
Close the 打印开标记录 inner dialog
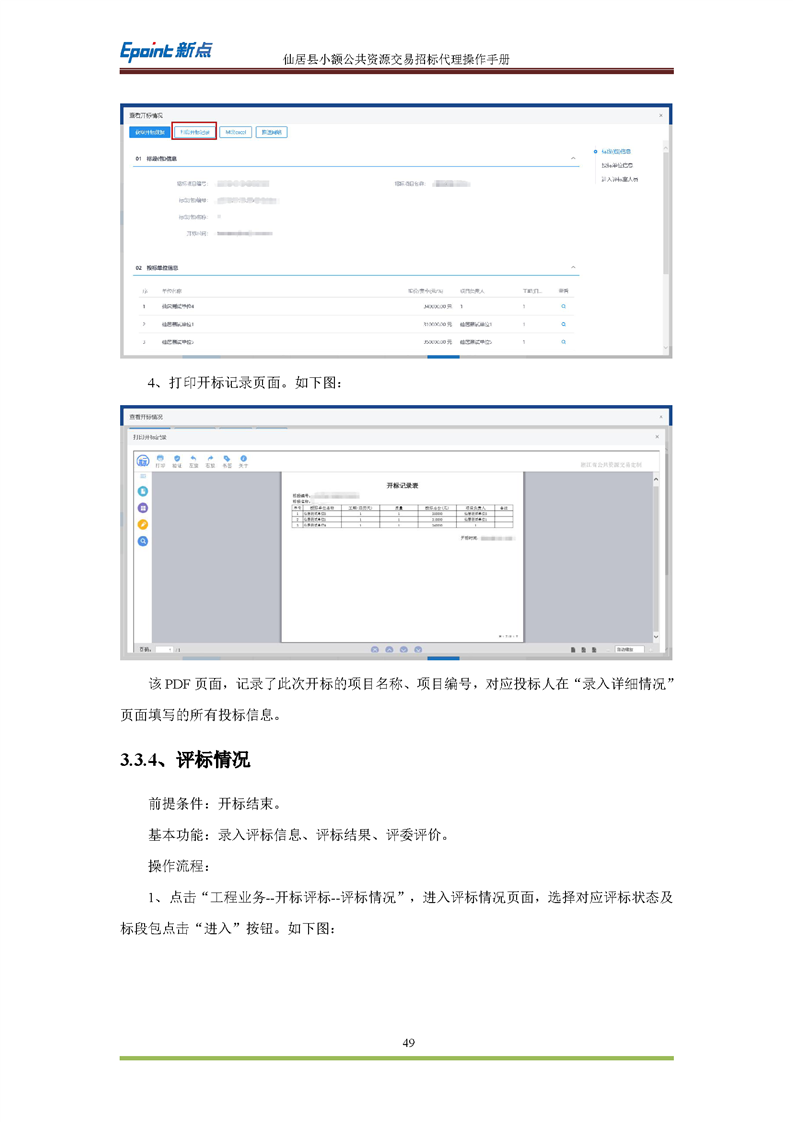(657, 436)
